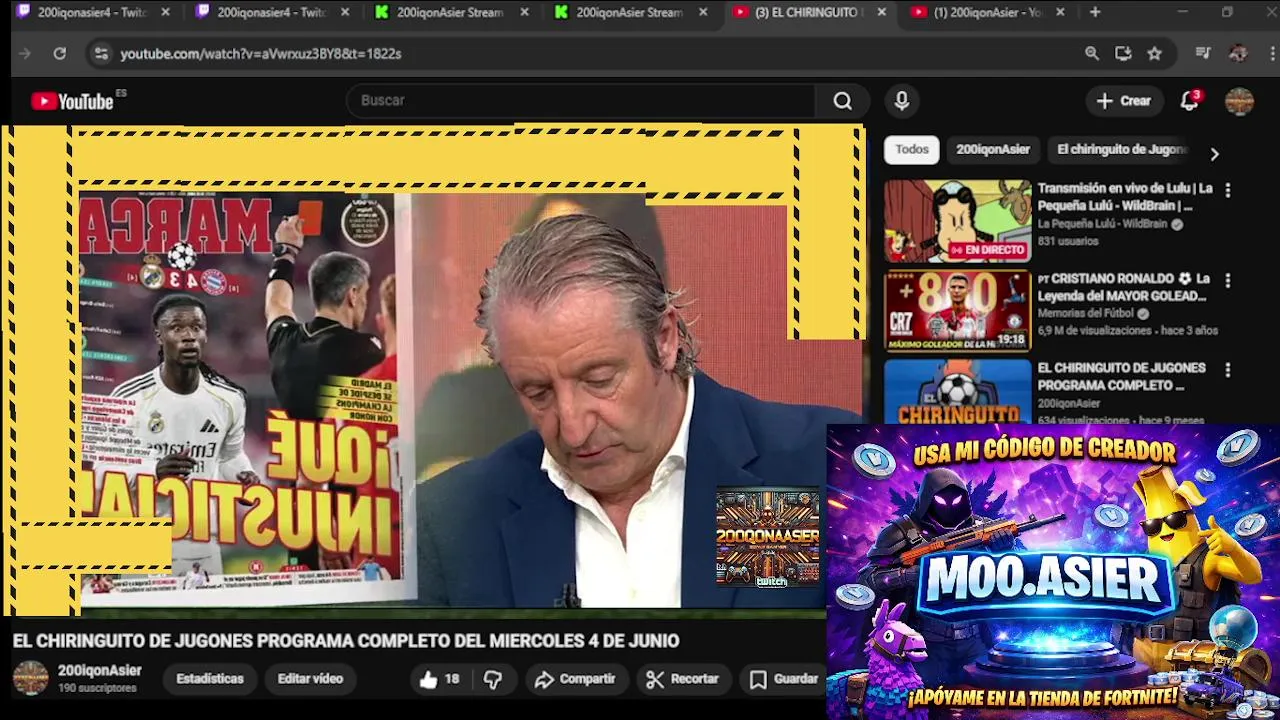
Task: Restore down the browser window
Action: pos(1227,12)
